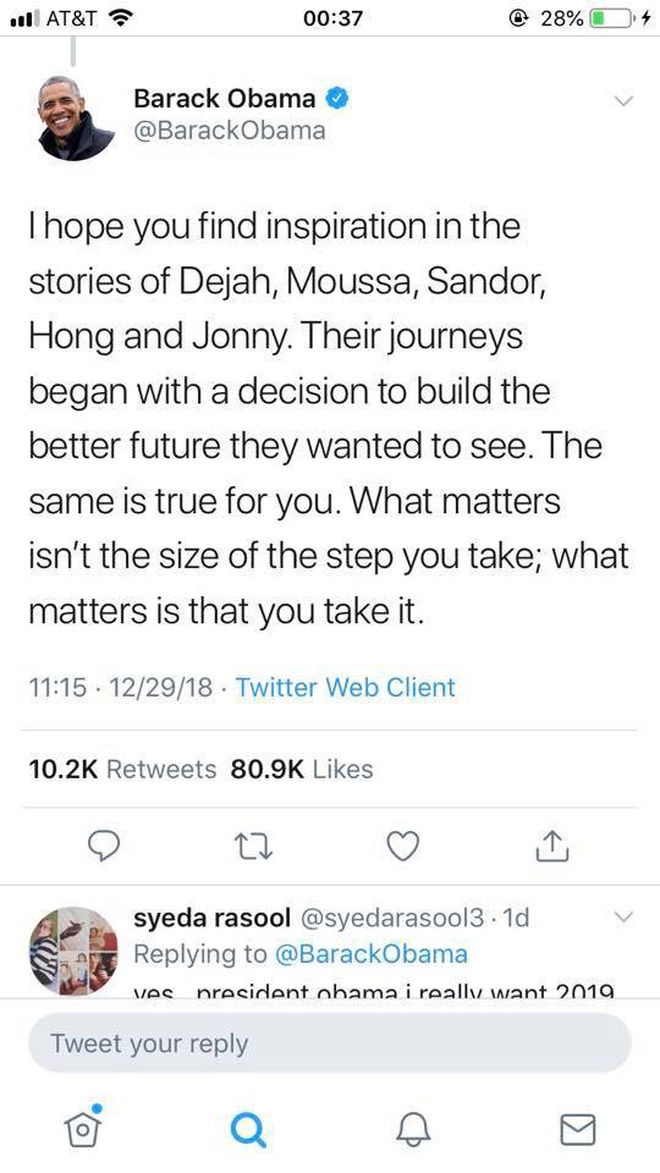View the 80.9K Likes list
Viewport: 660px width, 1173px height.
coord(302,769)
